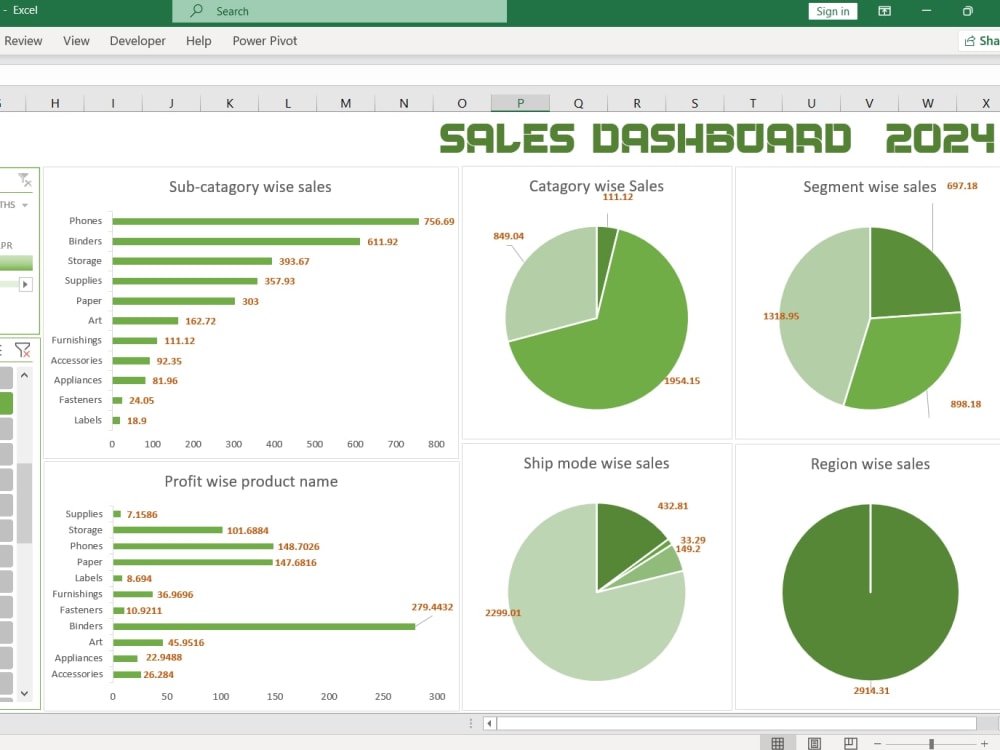This screenshot has height=750, width=1000.
Task: Click the 'Catagory wise Sales' chart title
Action: (x=596, y=186)
